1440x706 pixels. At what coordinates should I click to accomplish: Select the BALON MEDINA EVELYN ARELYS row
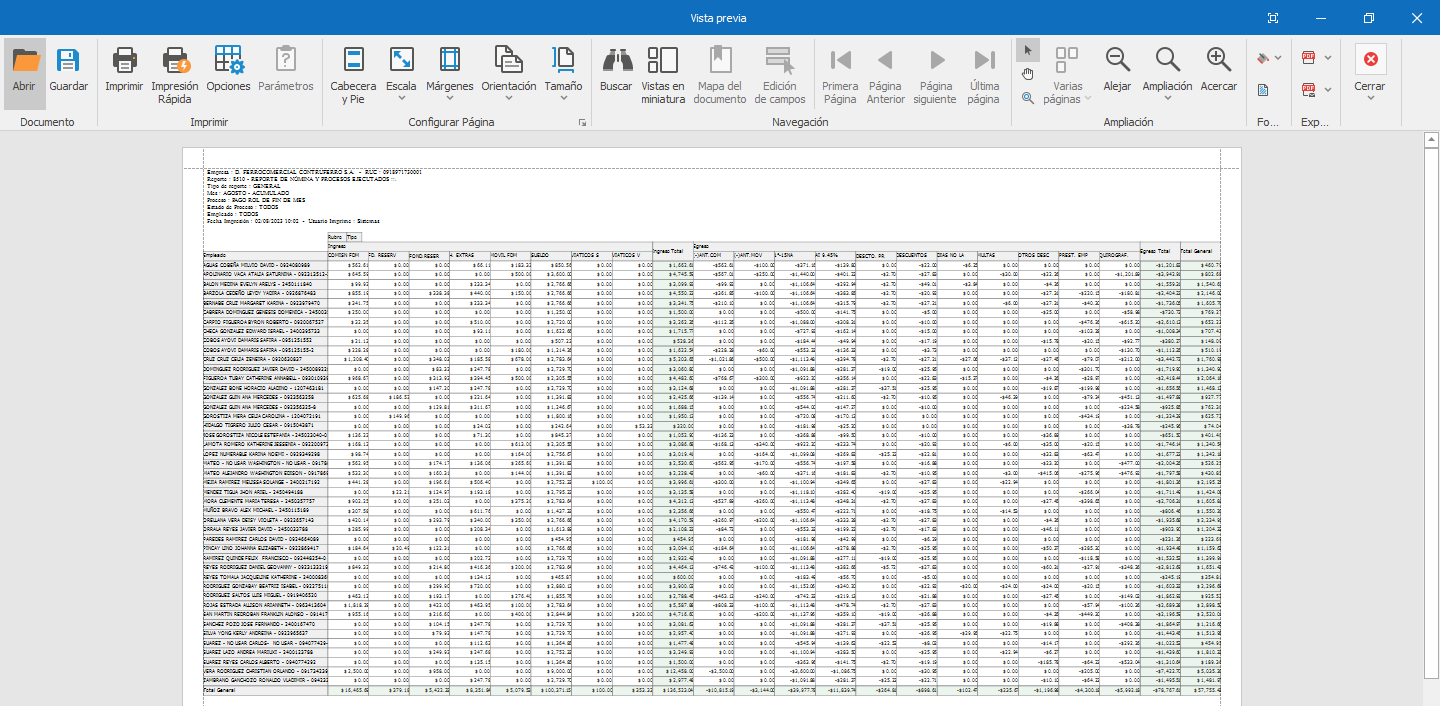(x=712, y=283)
